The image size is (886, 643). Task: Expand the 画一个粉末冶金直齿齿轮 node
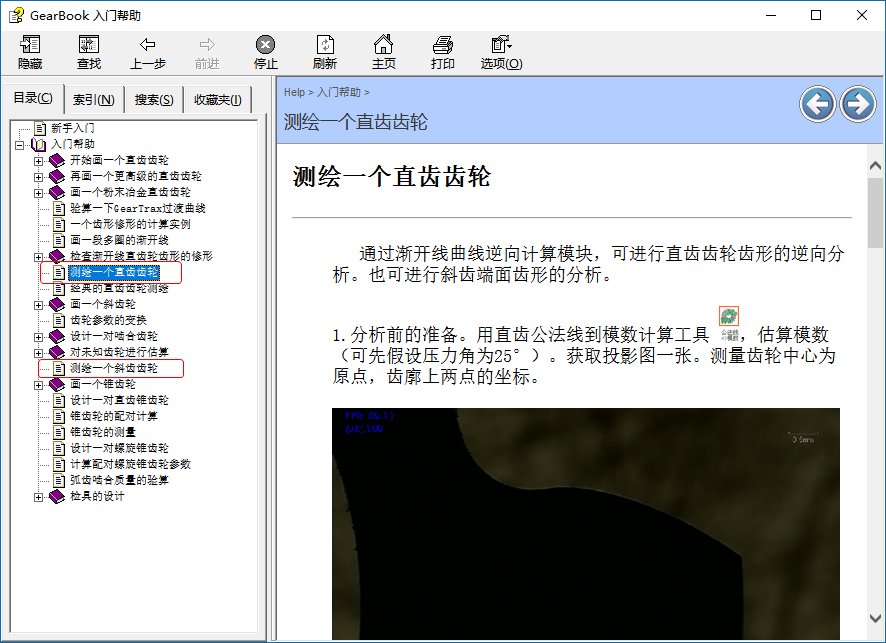click(x=38, y=193)
